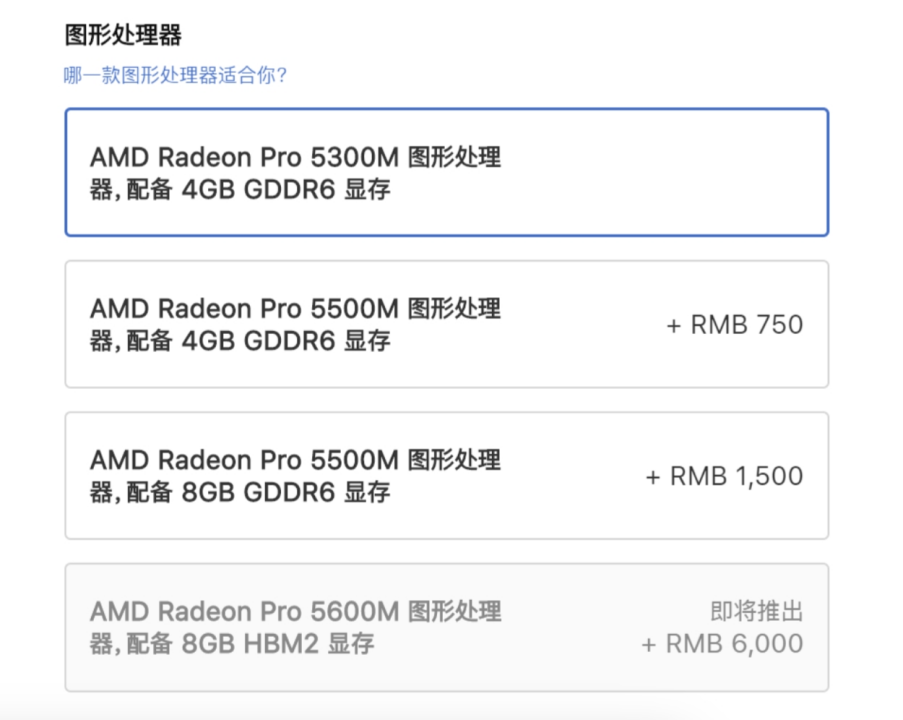Viewport: 903px width, 720px height.
Task: Click the '8GB GDDR6 显存' memory text
Action: tap(286, 492)
